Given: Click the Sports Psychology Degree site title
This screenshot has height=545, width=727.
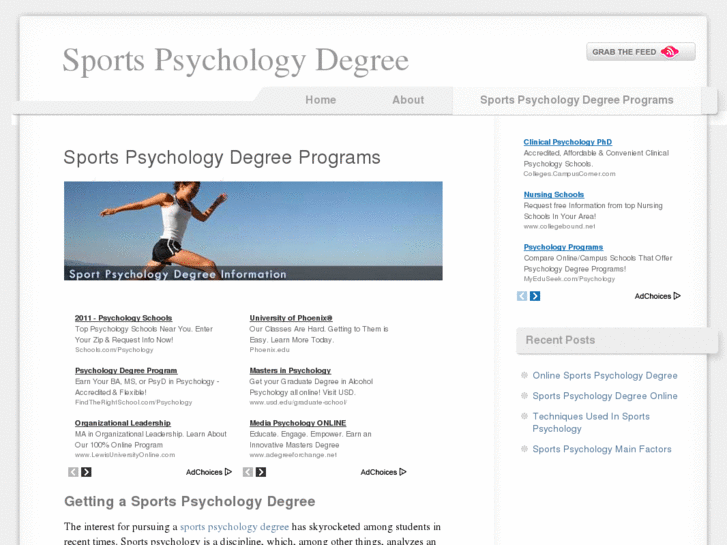Looking at the screenshot, I should (236, 60).
